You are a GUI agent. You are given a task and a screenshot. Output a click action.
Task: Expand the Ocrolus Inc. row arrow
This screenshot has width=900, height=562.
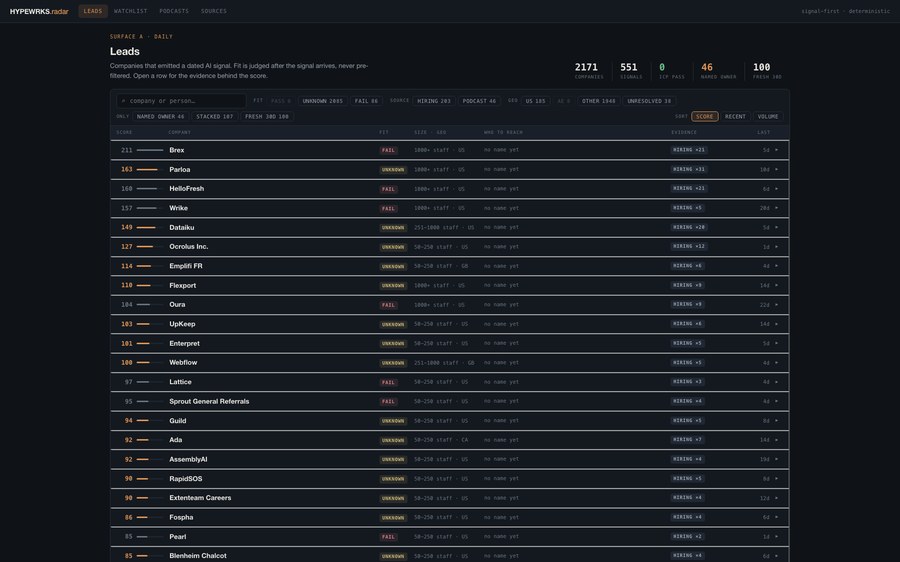[x=777, y=247]
